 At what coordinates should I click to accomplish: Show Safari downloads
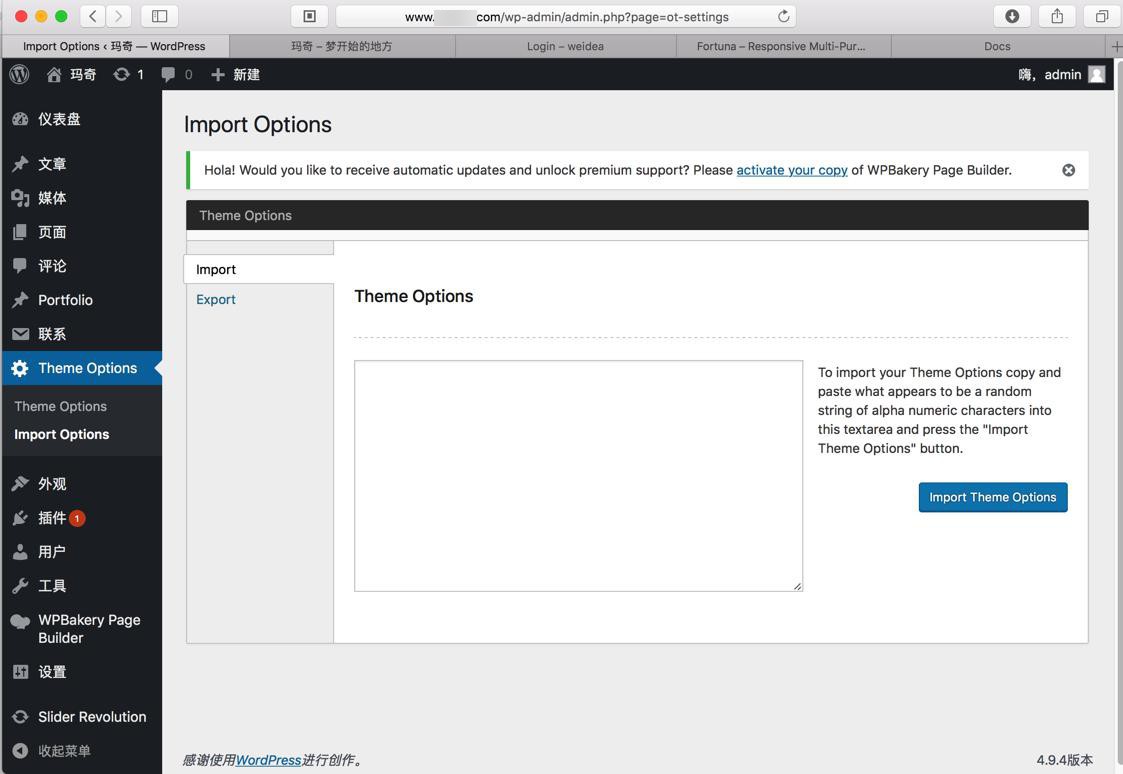click(x=1012, y=16)
